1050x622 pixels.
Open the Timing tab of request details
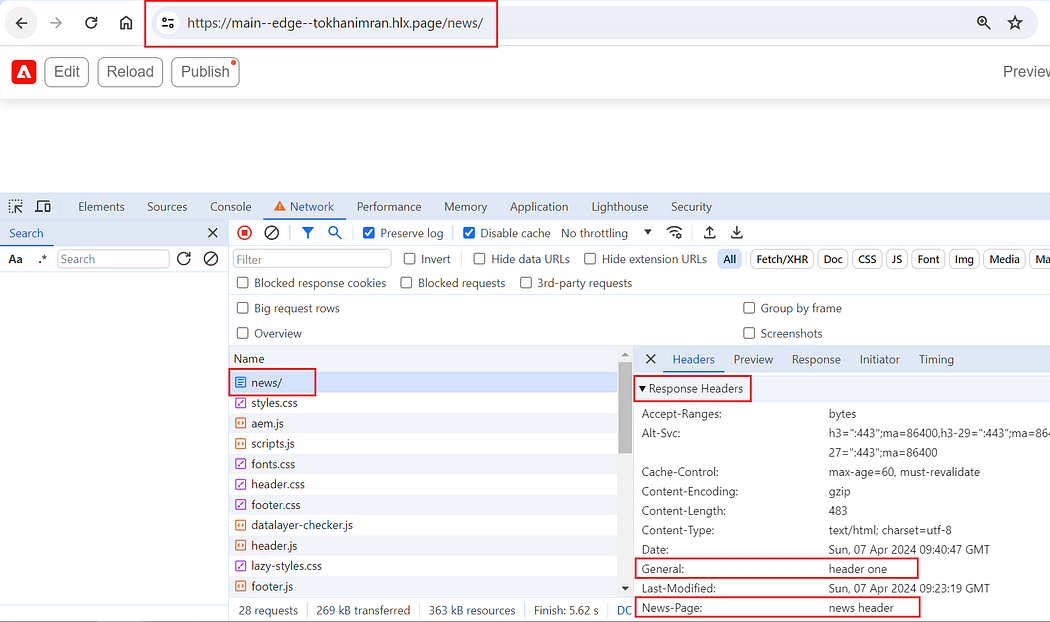(935, 360)
